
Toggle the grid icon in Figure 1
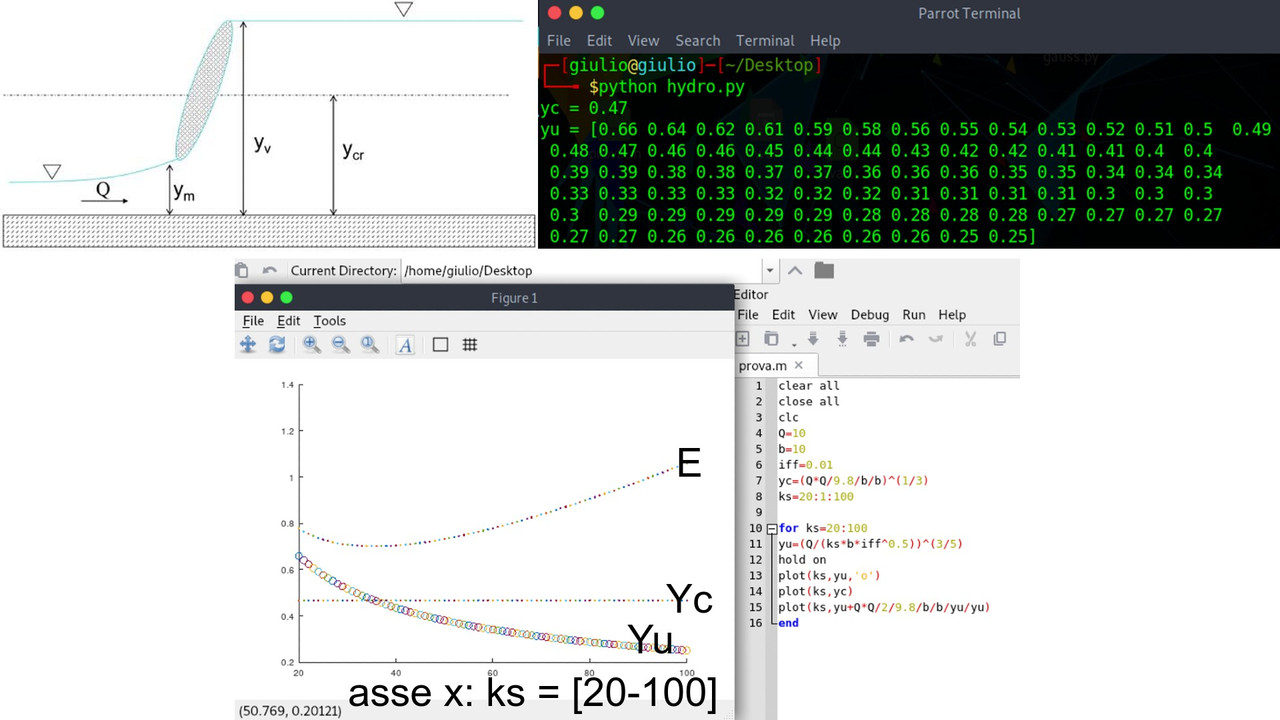point(469,345)
